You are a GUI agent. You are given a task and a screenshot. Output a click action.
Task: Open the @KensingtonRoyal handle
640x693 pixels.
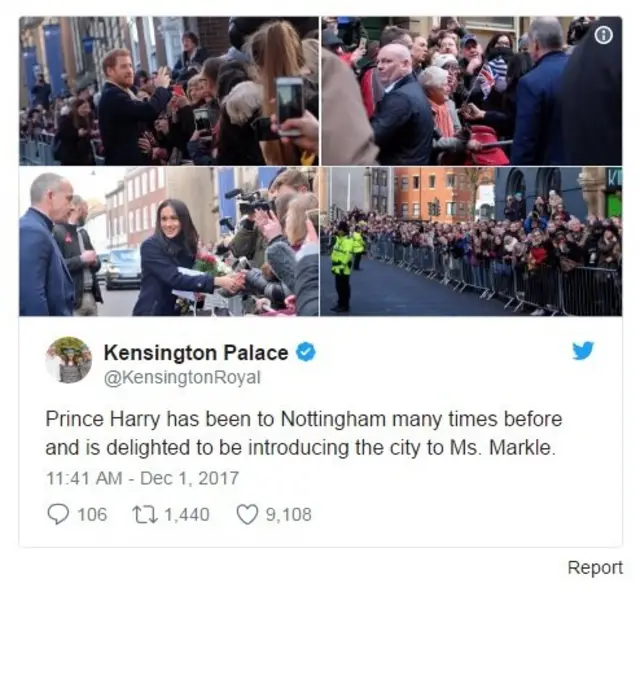tap(182, 377)
